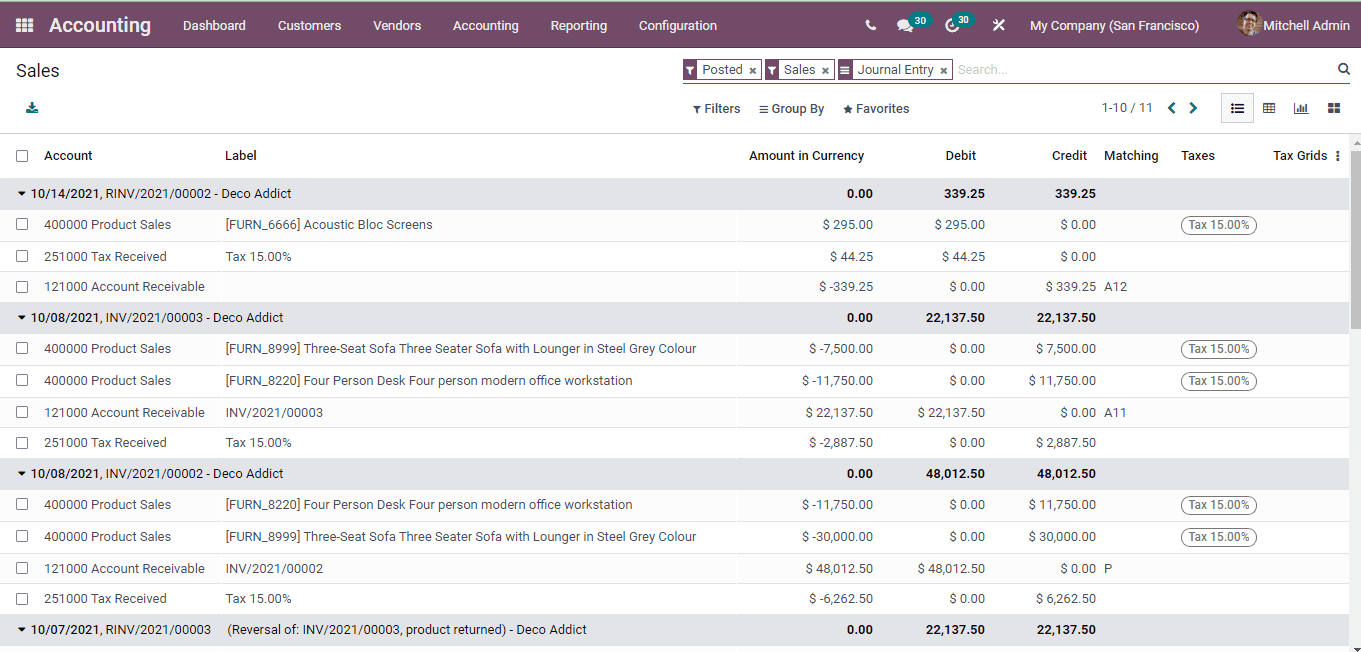Open the Filters panel
Image resolution: width=1361 pixels, height=652 pixels.
click(716, 108)
